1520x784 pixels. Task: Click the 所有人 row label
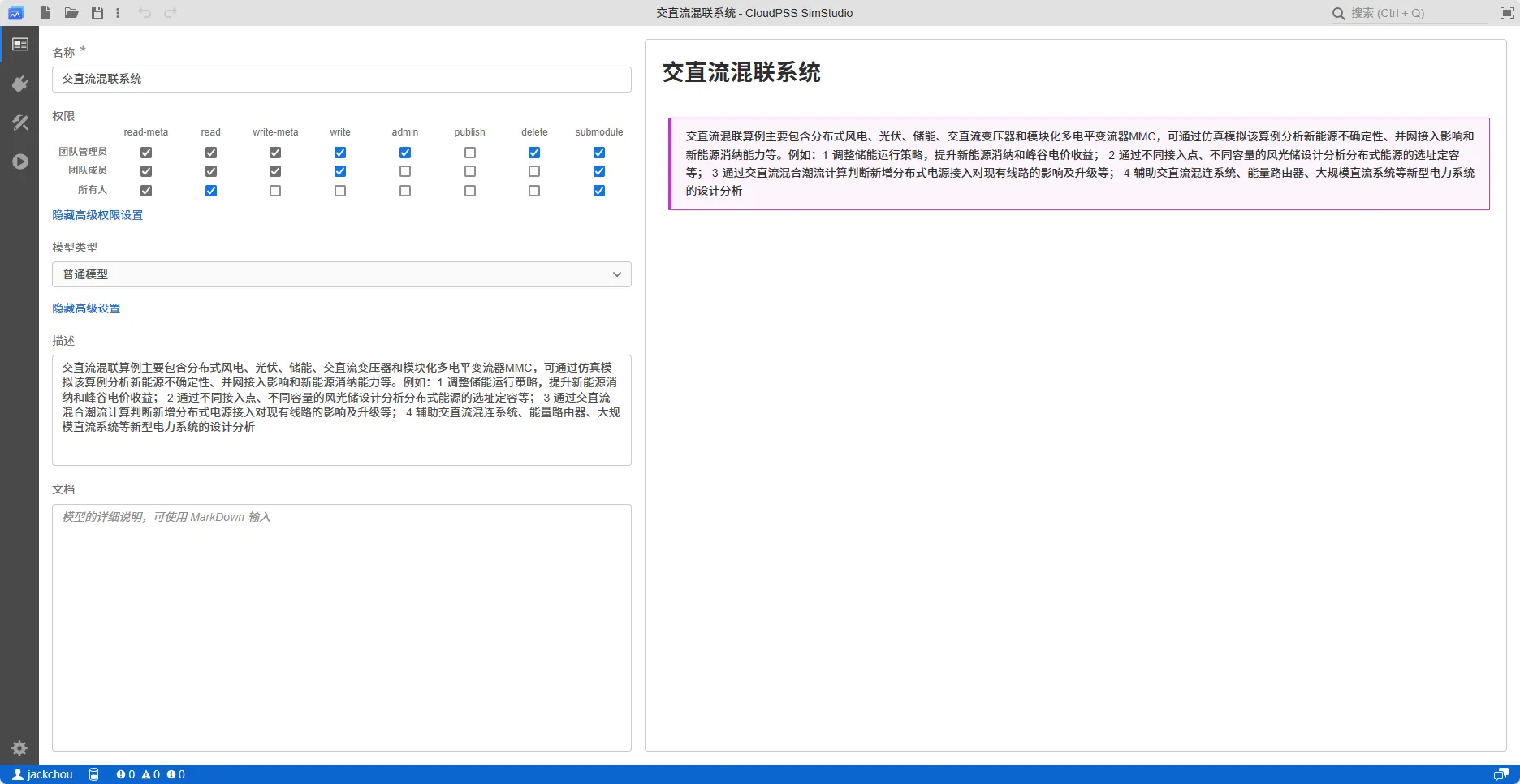click(93, 190)
